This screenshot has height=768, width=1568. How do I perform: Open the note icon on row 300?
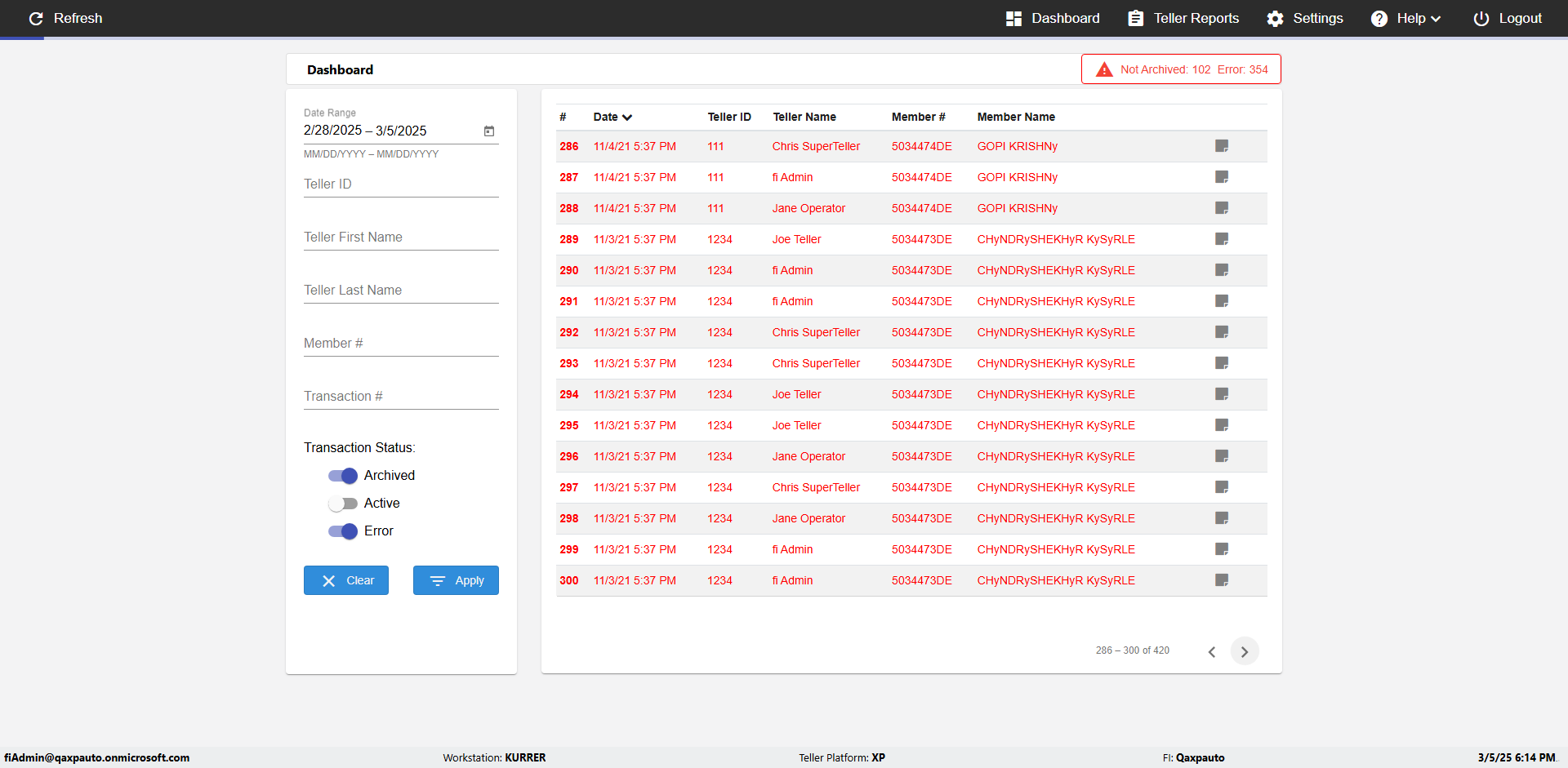[x=1222, y=580]
